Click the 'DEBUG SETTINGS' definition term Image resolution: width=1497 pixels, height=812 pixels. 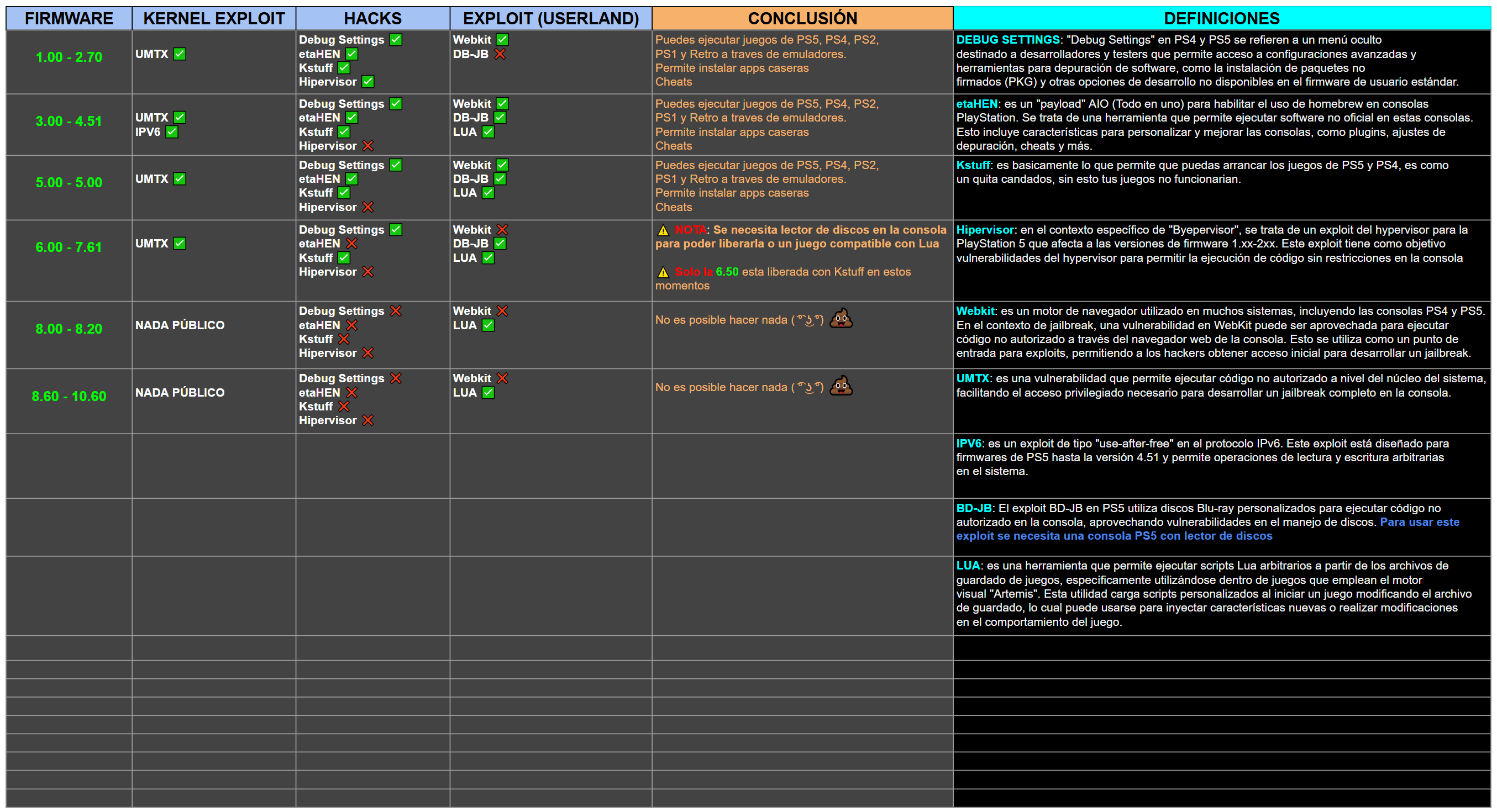[x=1008, y=40]
